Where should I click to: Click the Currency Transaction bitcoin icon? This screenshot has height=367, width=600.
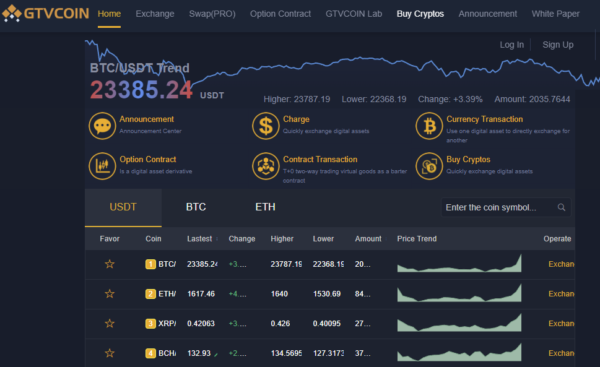click(x=429, y=126)
